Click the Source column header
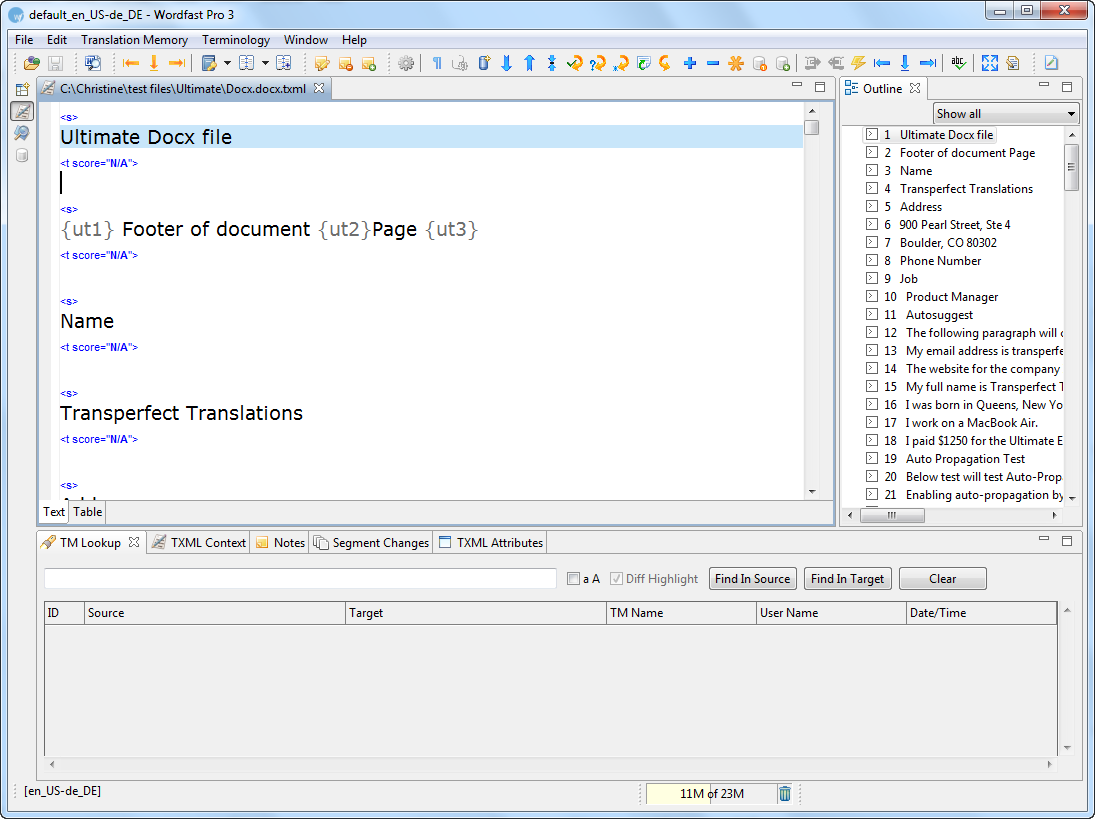This screenshot has width=1095, height=819. point(214,613)
